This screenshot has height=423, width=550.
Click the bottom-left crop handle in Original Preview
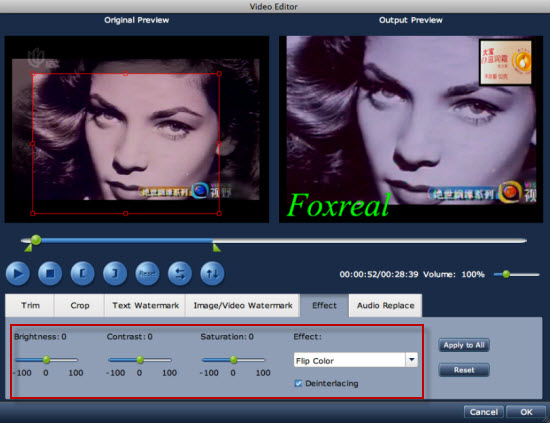click(x=33, y=213)
